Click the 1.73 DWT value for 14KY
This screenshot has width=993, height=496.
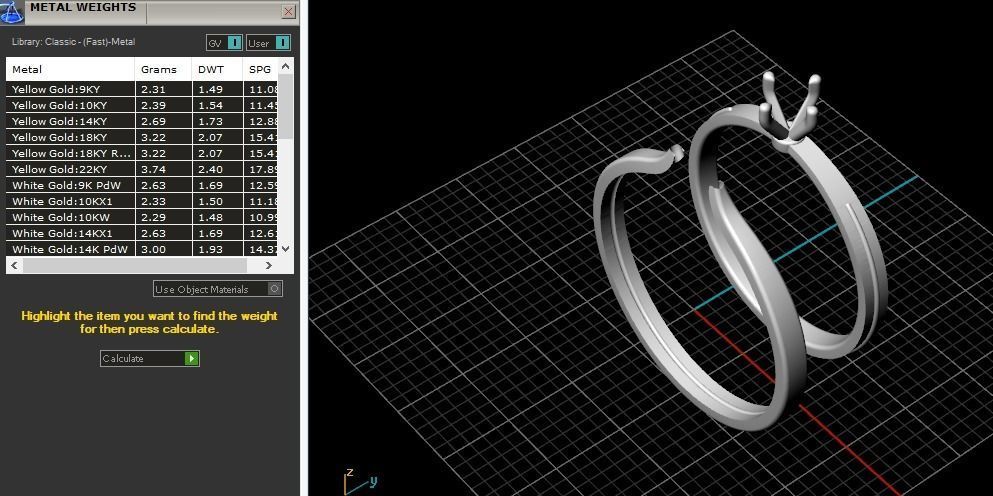210,121
